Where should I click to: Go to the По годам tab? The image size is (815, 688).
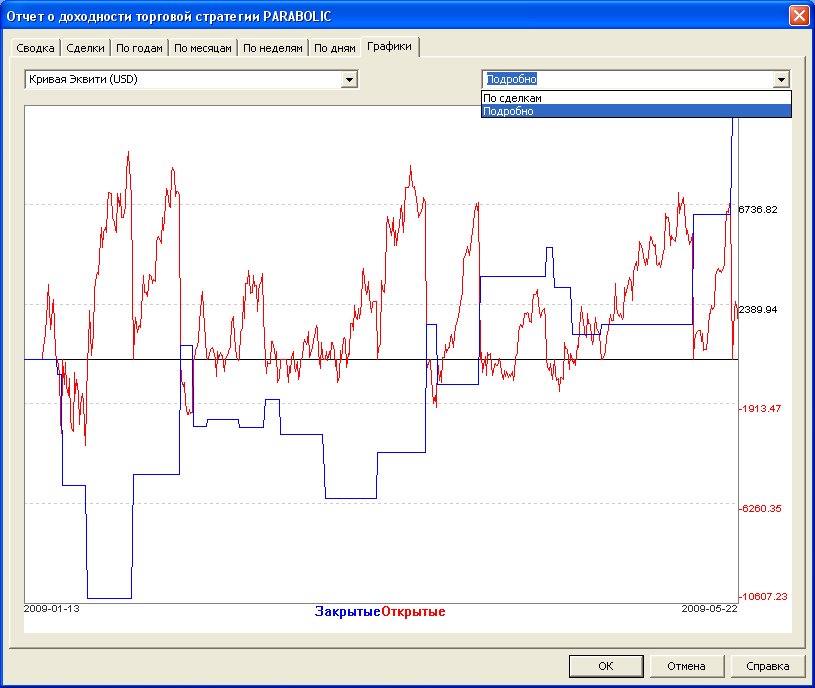[x=138, y=48]
